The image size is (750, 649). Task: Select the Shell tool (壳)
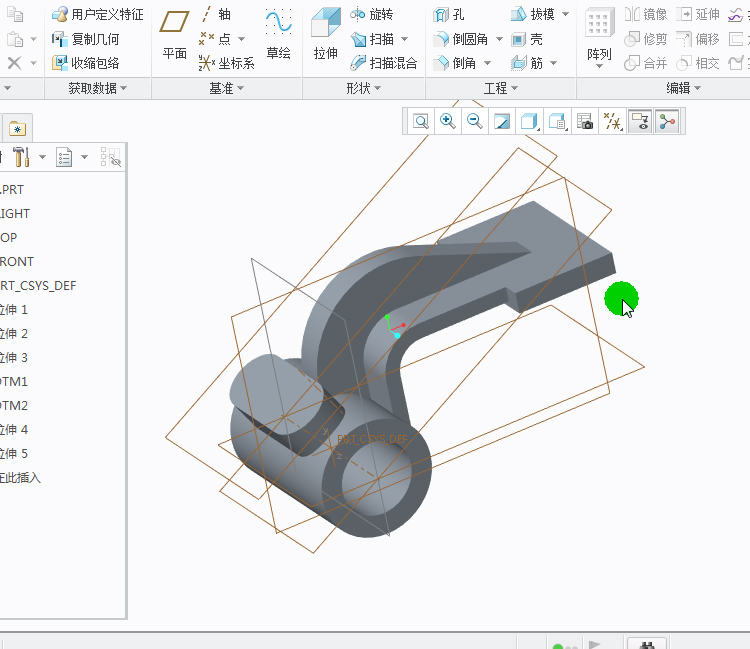click(x=527, y=39)
